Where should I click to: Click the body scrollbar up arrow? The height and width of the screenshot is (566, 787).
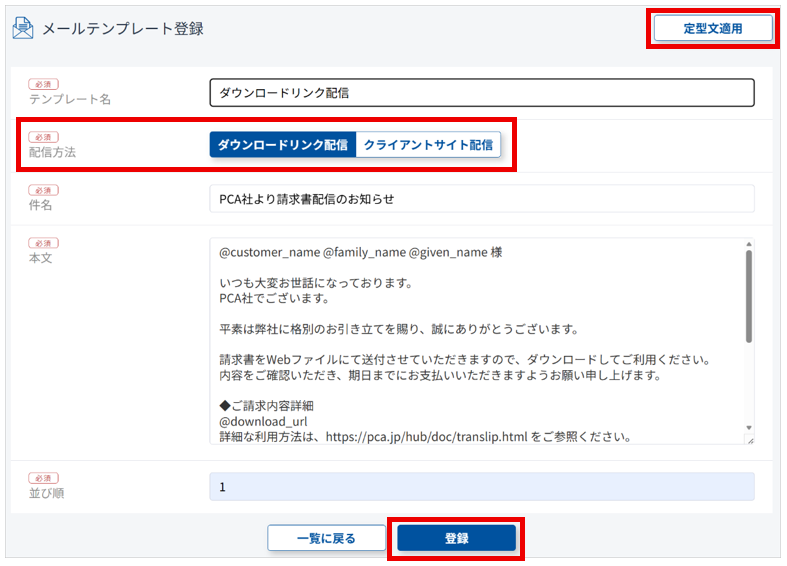tap(748, 244)
